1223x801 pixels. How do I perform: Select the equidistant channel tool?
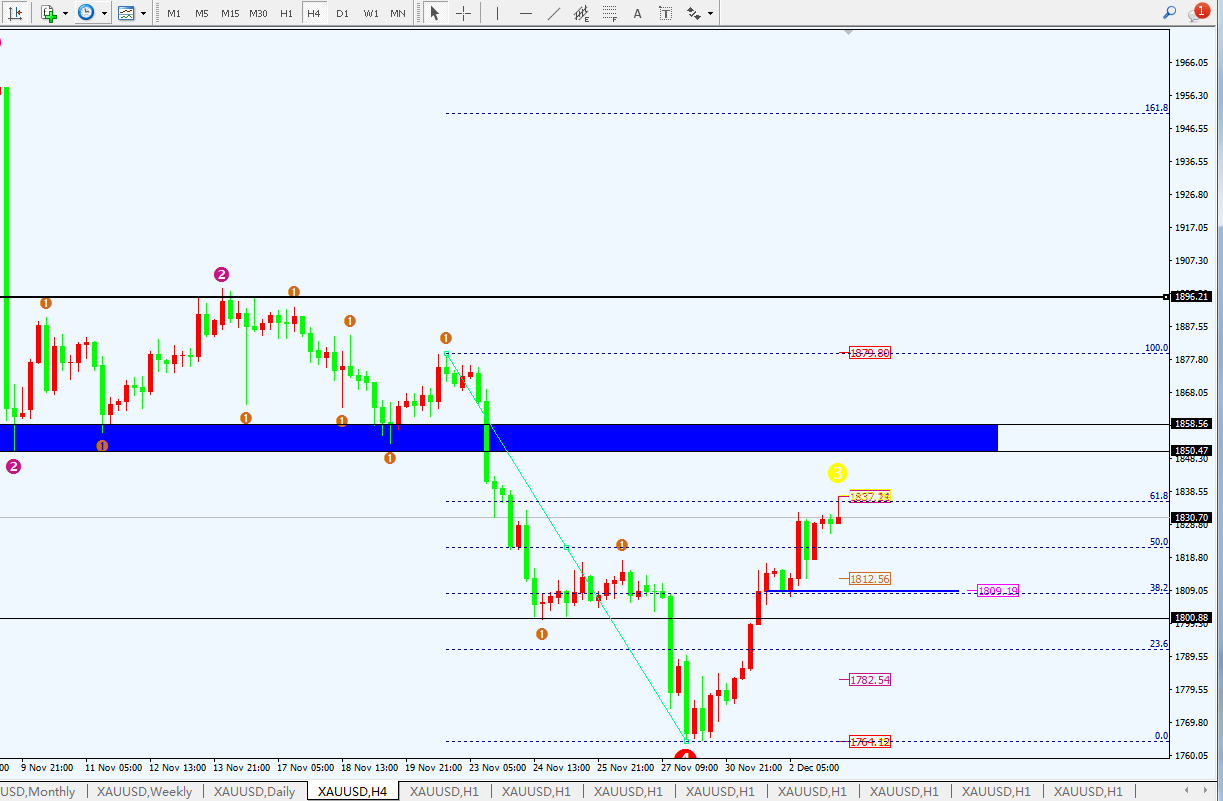(582, 13)
